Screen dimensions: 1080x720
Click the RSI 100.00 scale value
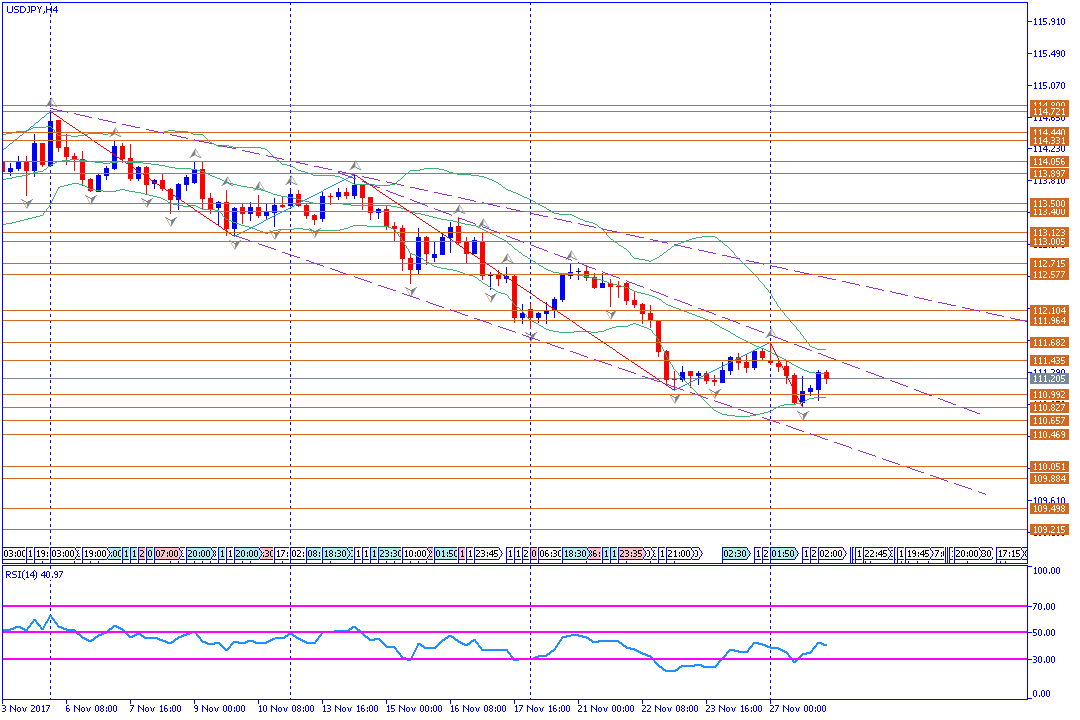(x=1047, y=570)
